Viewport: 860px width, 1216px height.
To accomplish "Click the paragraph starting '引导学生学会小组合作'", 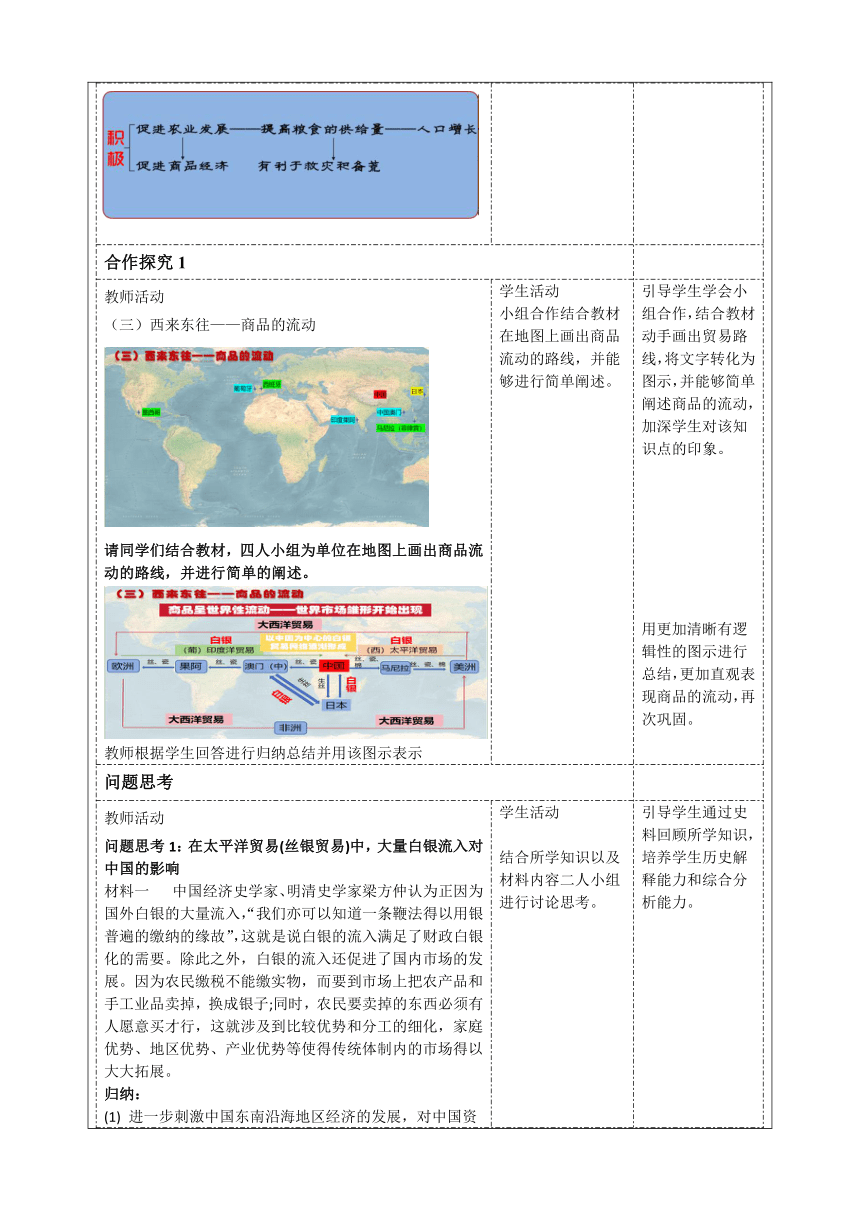I will coord(699,370).
